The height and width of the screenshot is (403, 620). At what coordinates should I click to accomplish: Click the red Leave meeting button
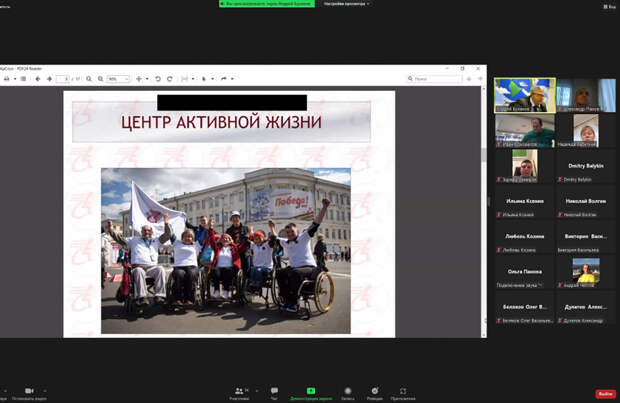pyautogui.click(x=606, y=394)
